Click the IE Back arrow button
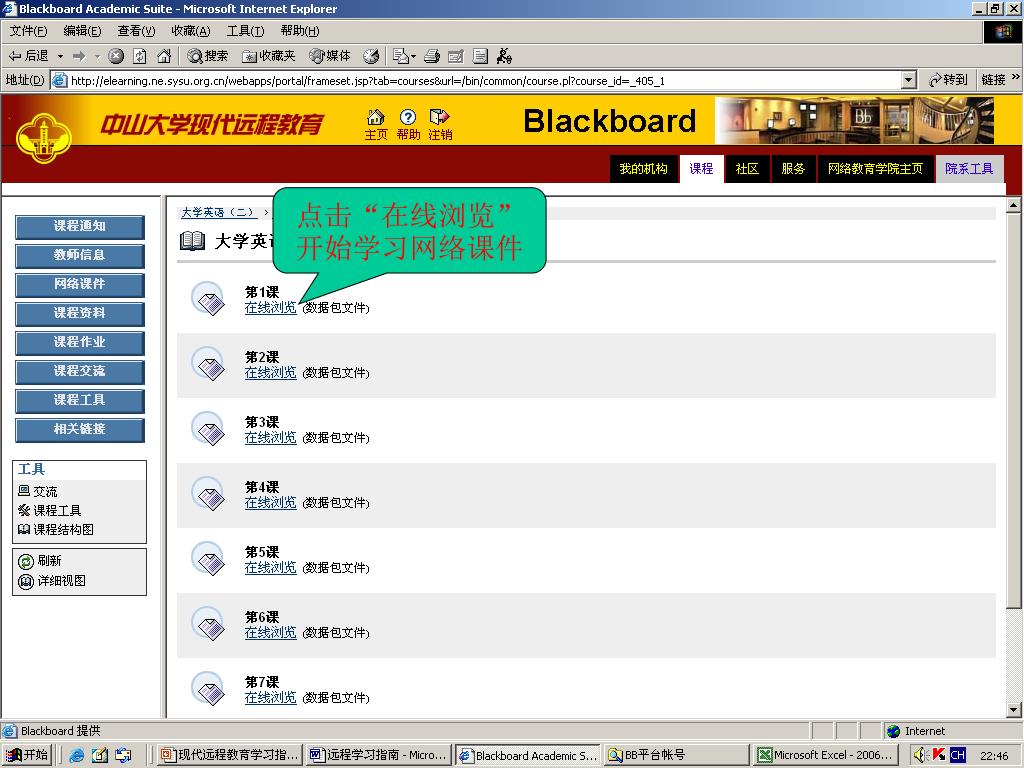Screen dimensions: 1024x768 pos(28,56)
